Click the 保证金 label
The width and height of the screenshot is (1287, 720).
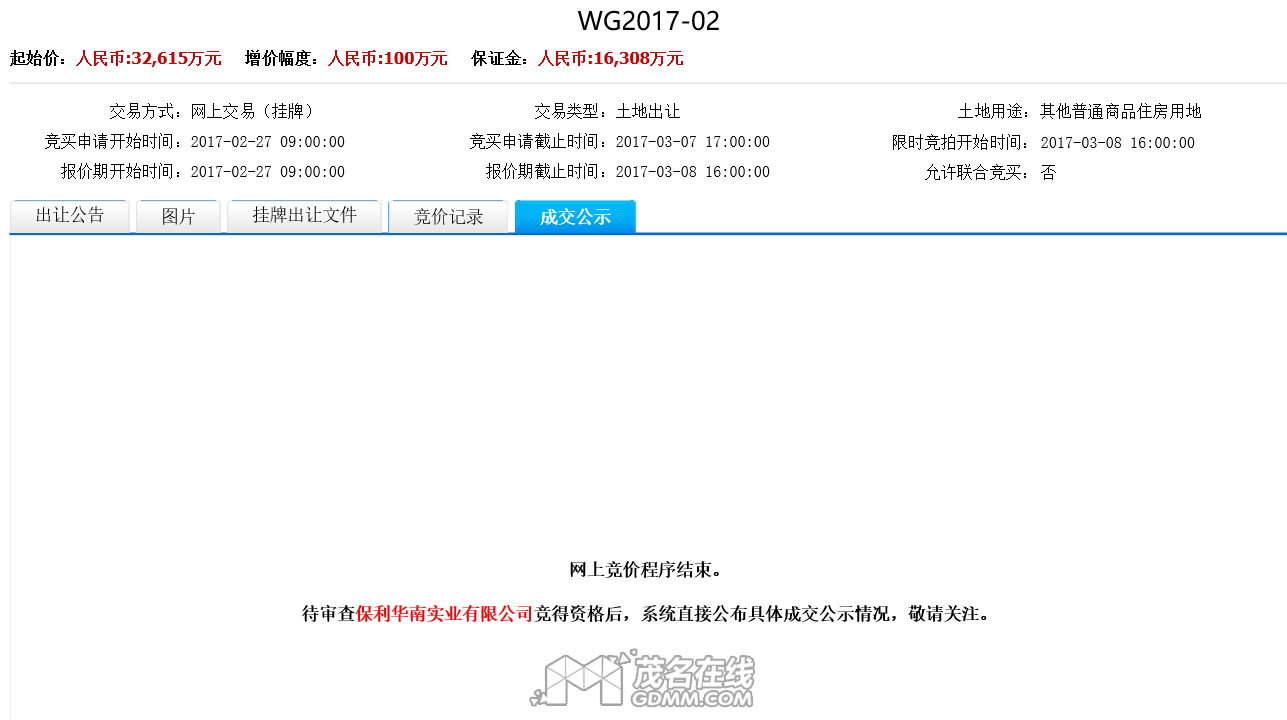tap(499, 59)
